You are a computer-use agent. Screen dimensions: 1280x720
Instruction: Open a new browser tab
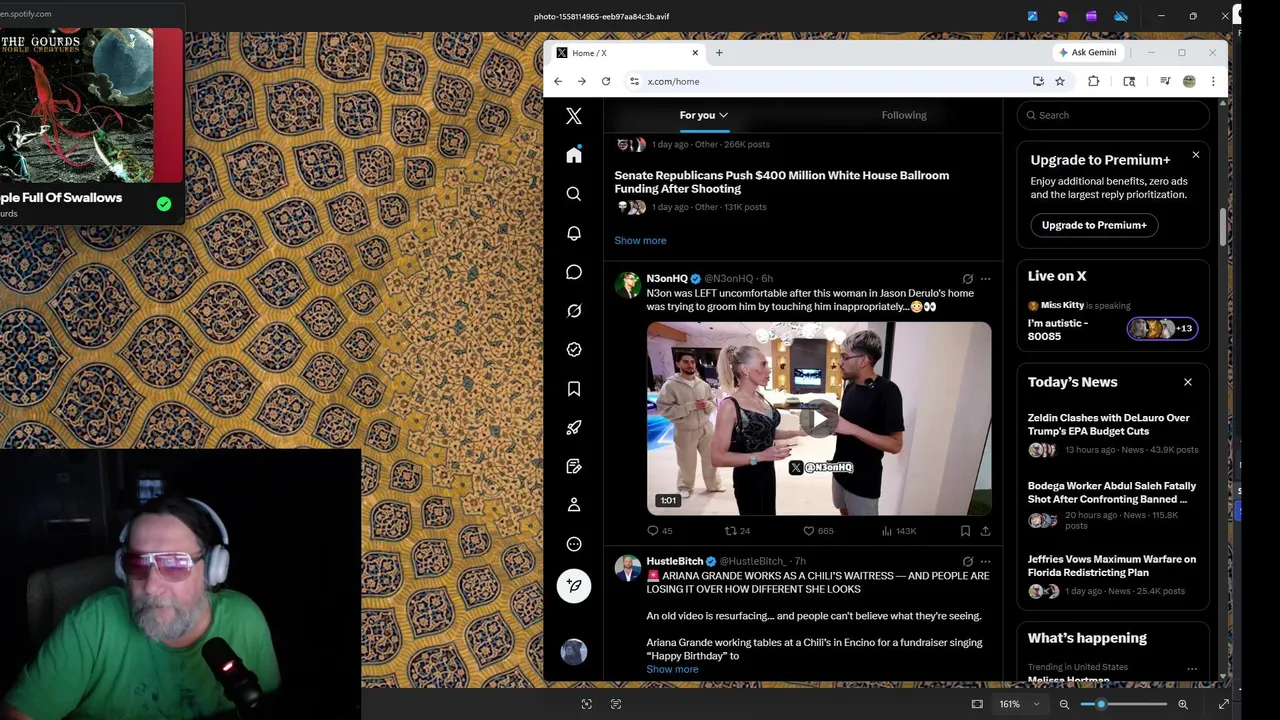[719, 53]
